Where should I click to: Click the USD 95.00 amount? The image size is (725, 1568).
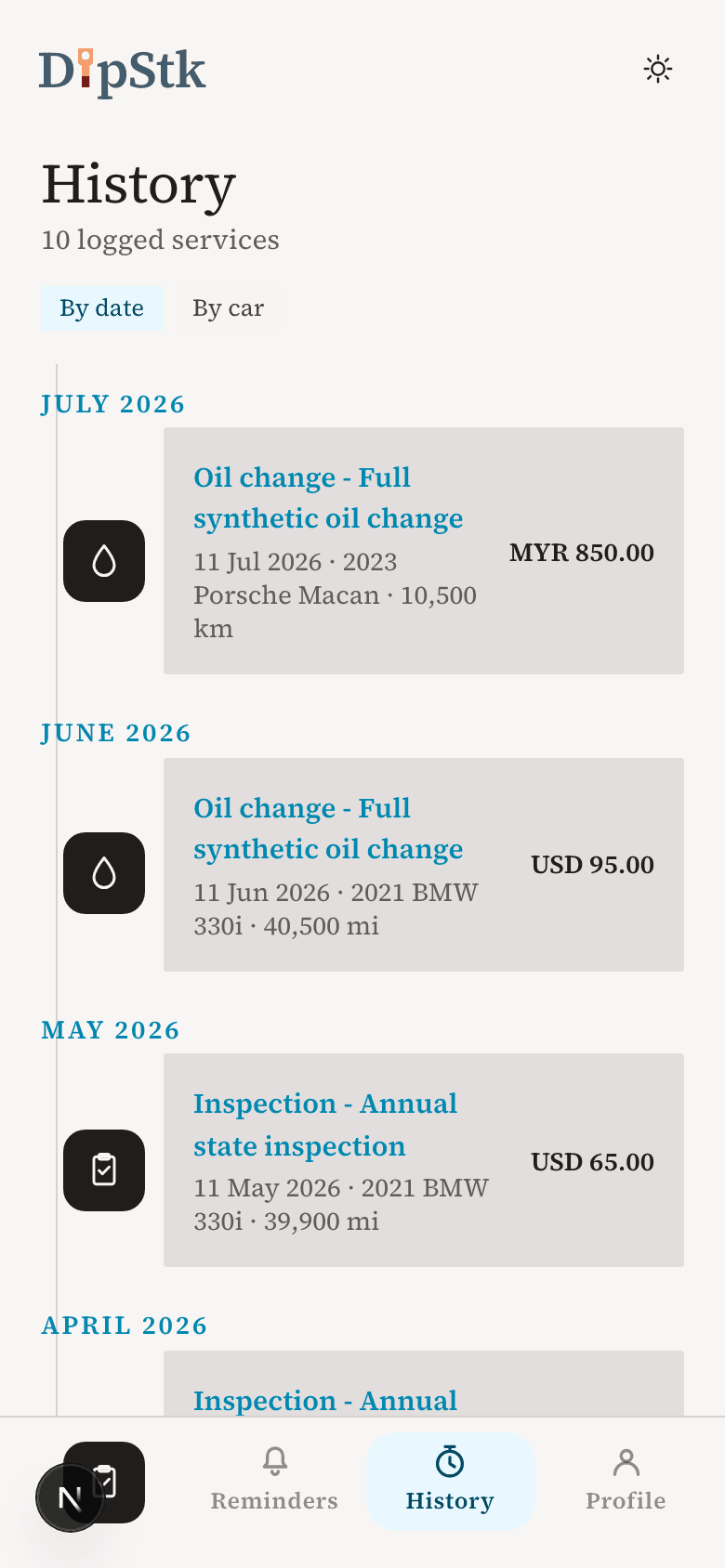click(x=593, y=865)
